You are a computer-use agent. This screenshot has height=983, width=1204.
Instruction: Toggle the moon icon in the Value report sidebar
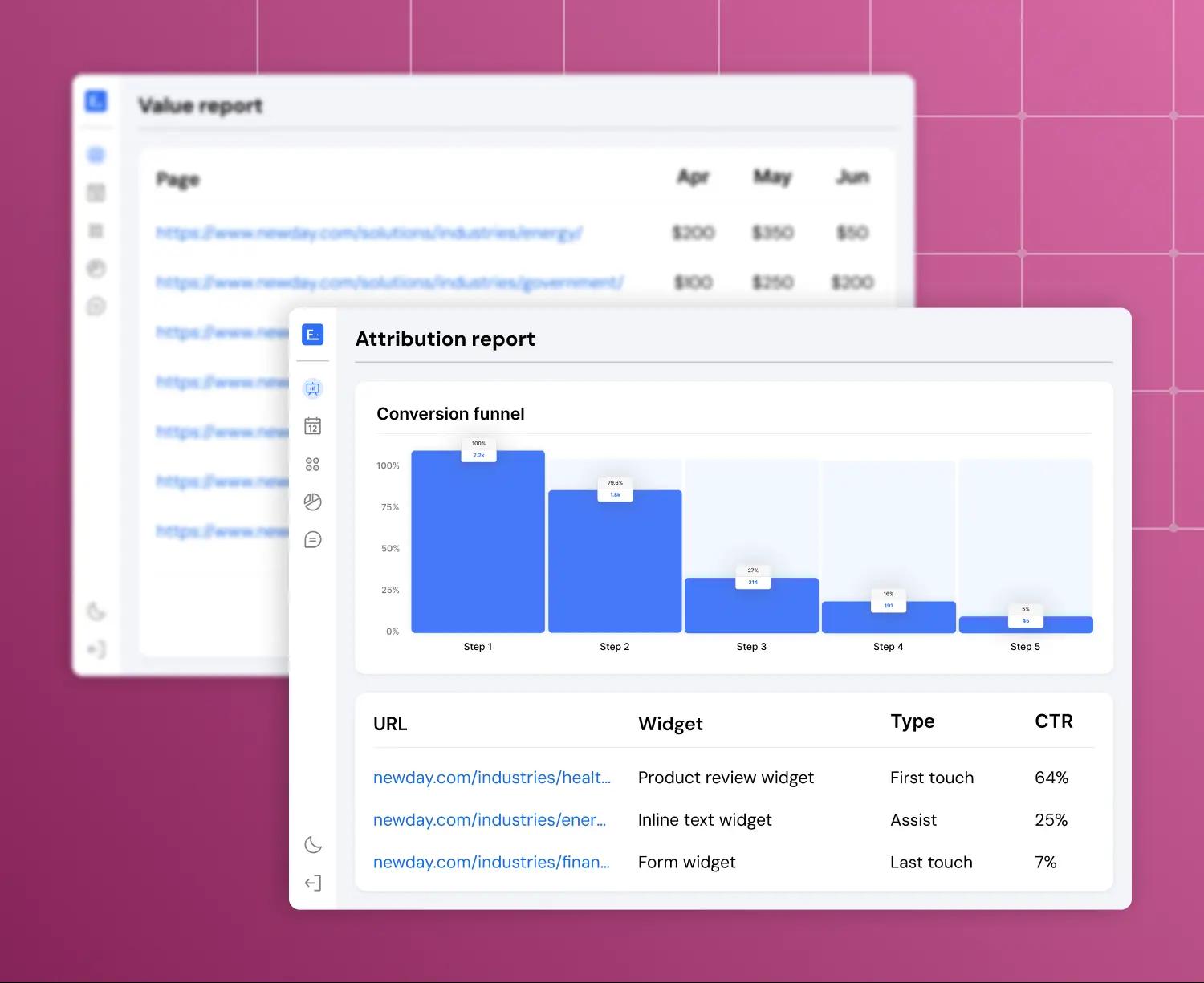96,611
